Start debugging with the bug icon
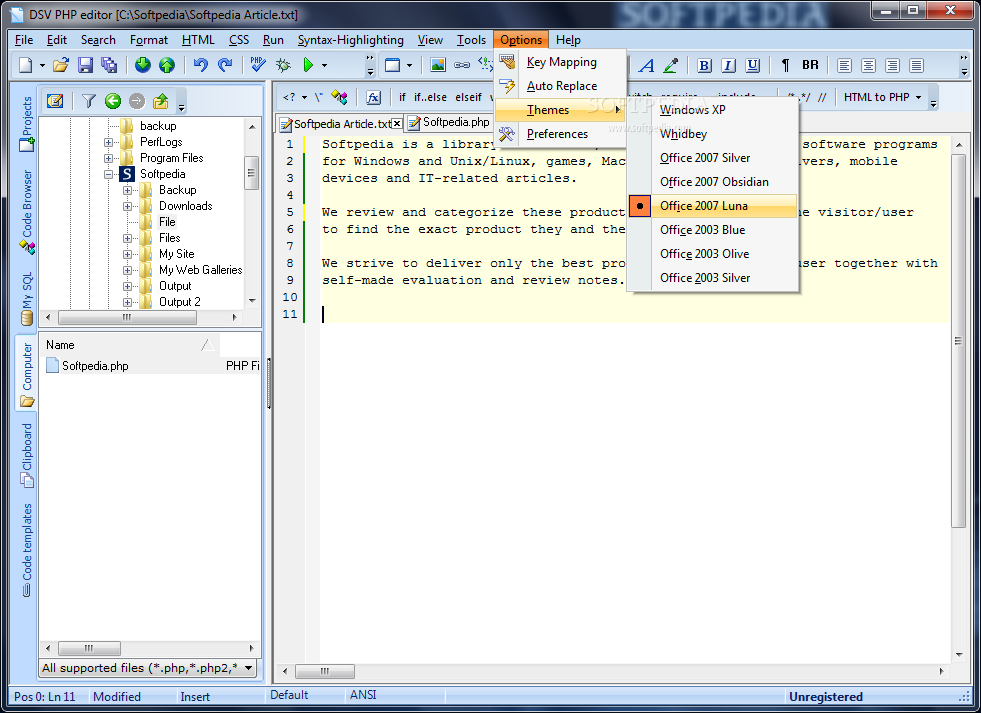This screenshot has width=981, height=713. [283, 65]
